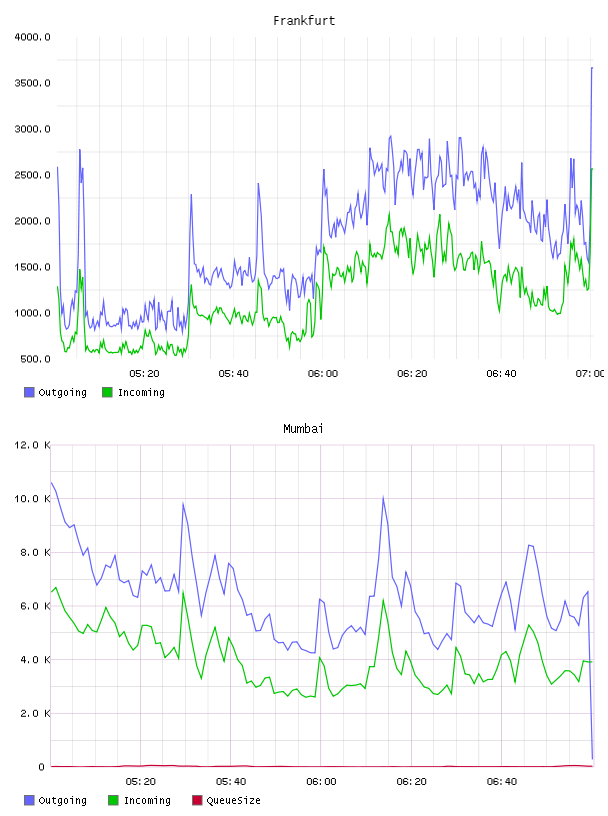Click the blue Outgoing swatch in Mumbai legend
The width and height of the screenshot is (608, 816).
pos(29,800)
